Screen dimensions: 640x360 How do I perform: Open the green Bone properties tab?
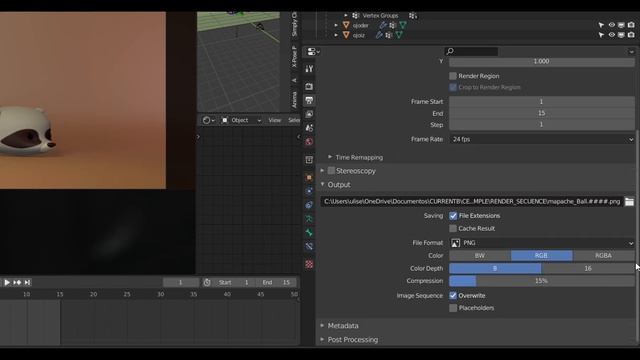click(309, 233)
